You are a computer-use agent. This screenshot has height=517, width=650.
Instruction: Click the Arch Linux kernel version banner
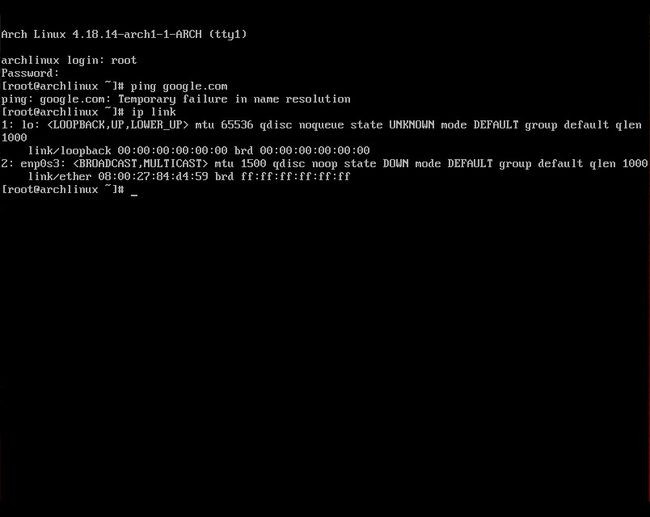click(124, 34)
